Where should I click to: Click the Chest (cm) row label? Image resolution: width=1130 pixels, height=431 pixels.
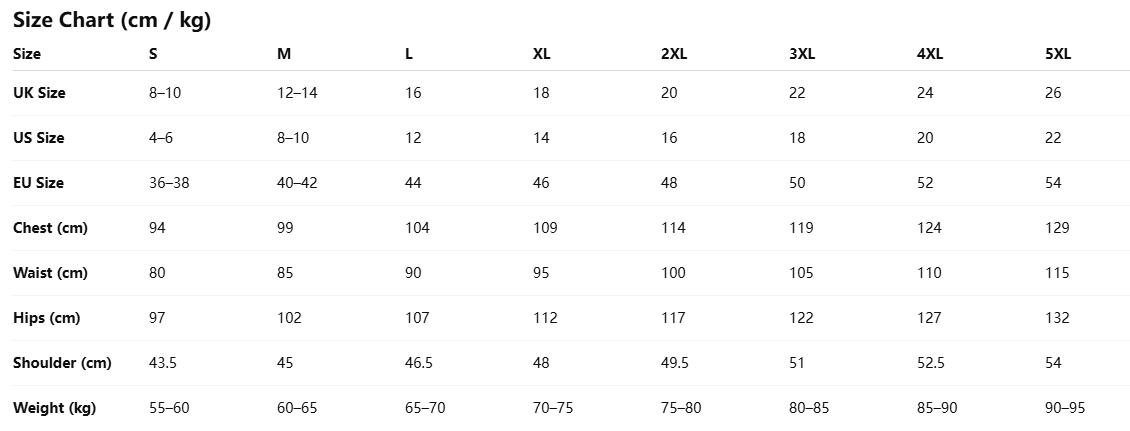tap(50, 228)
